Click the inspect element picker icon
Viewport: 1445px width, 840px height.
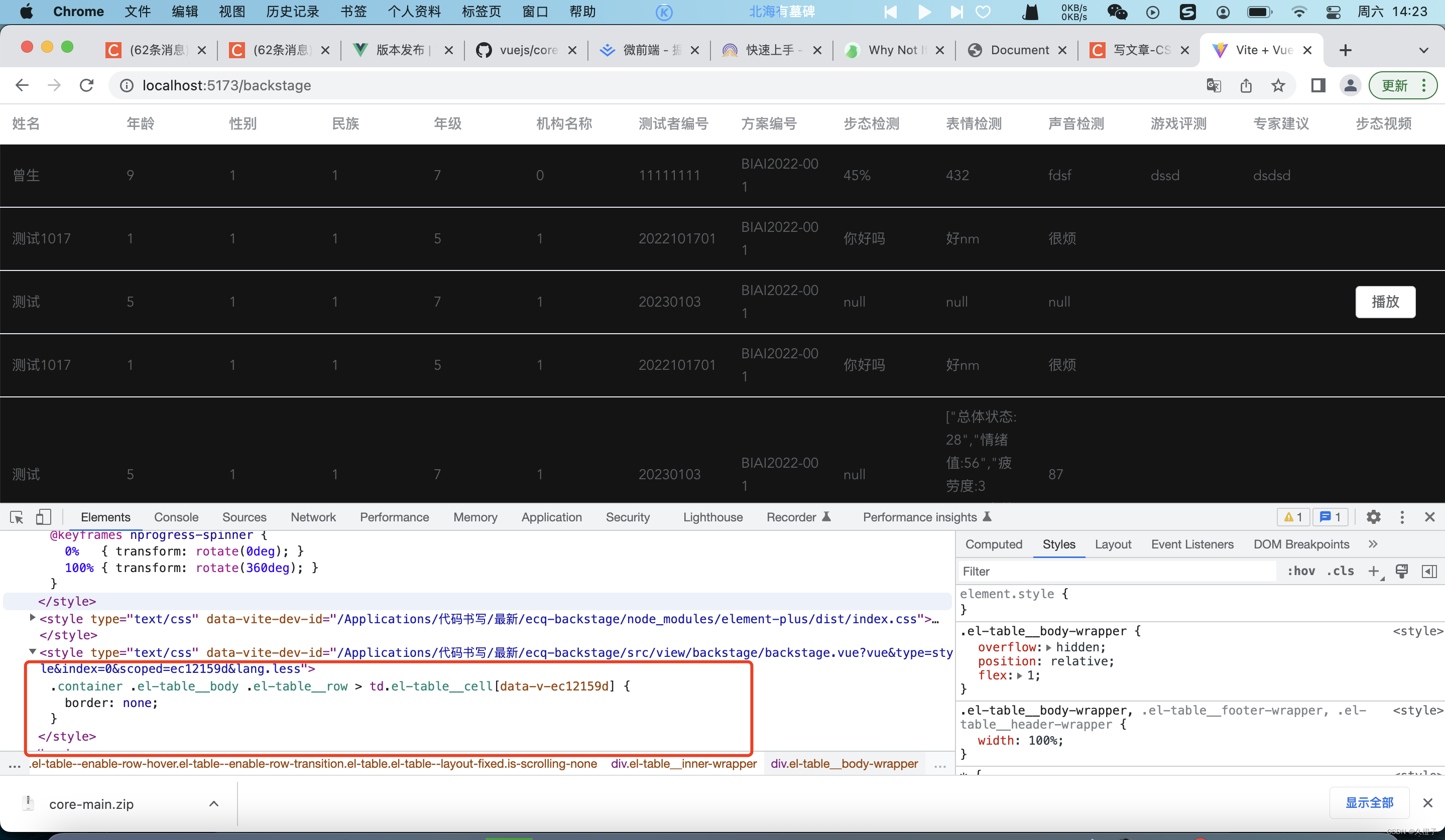tap(17, 517)
